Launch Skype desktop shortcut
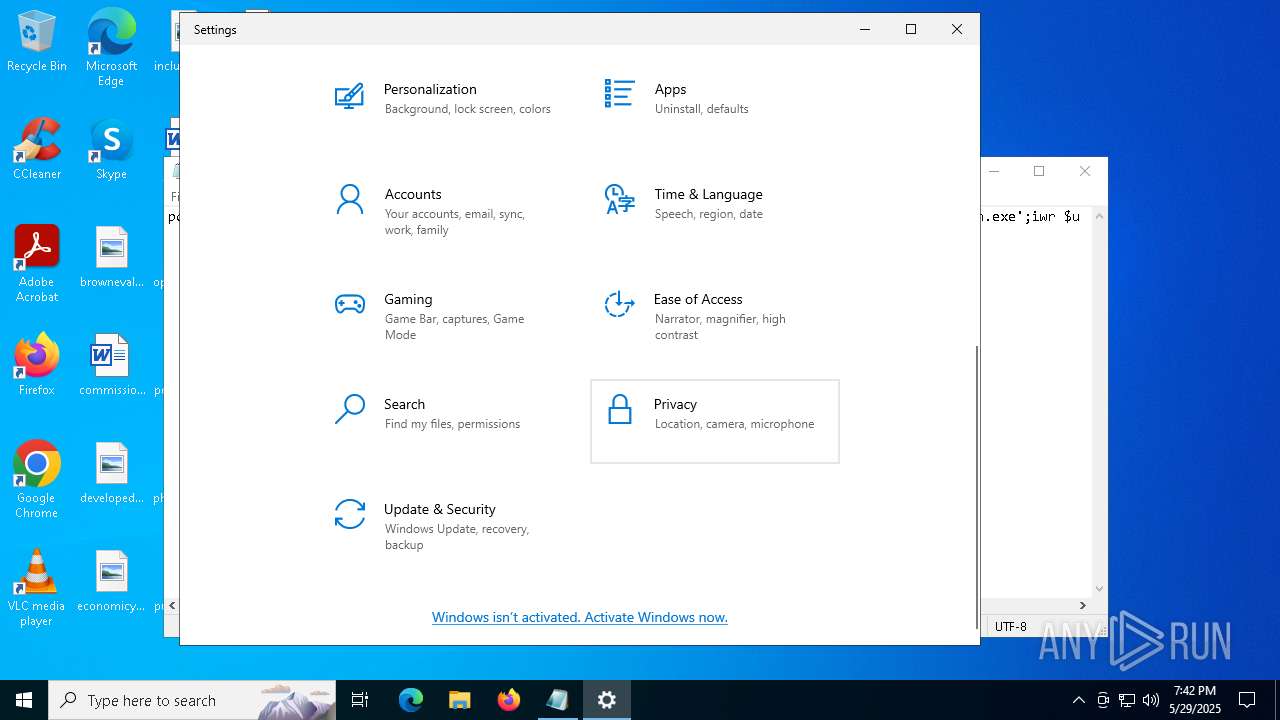 111,149
